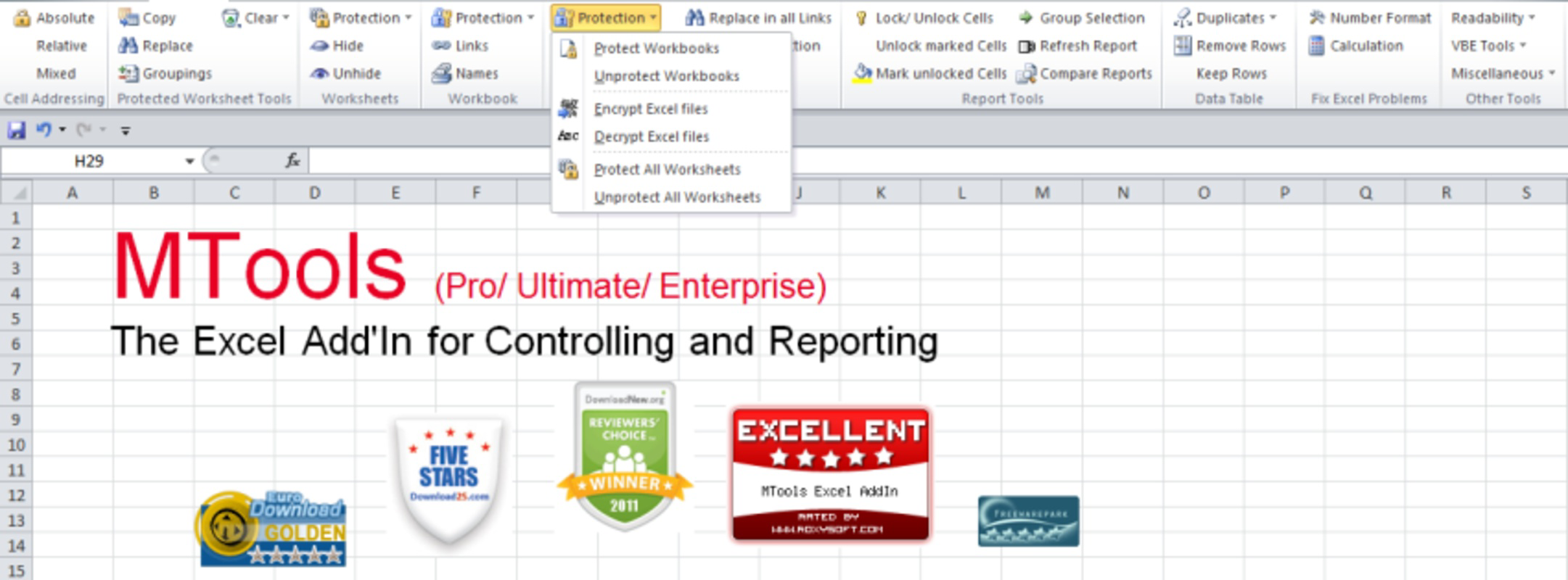Open the Name Box dropdown arrow
The height and width of the screenshot is (580, 1568).
point(189,161)
